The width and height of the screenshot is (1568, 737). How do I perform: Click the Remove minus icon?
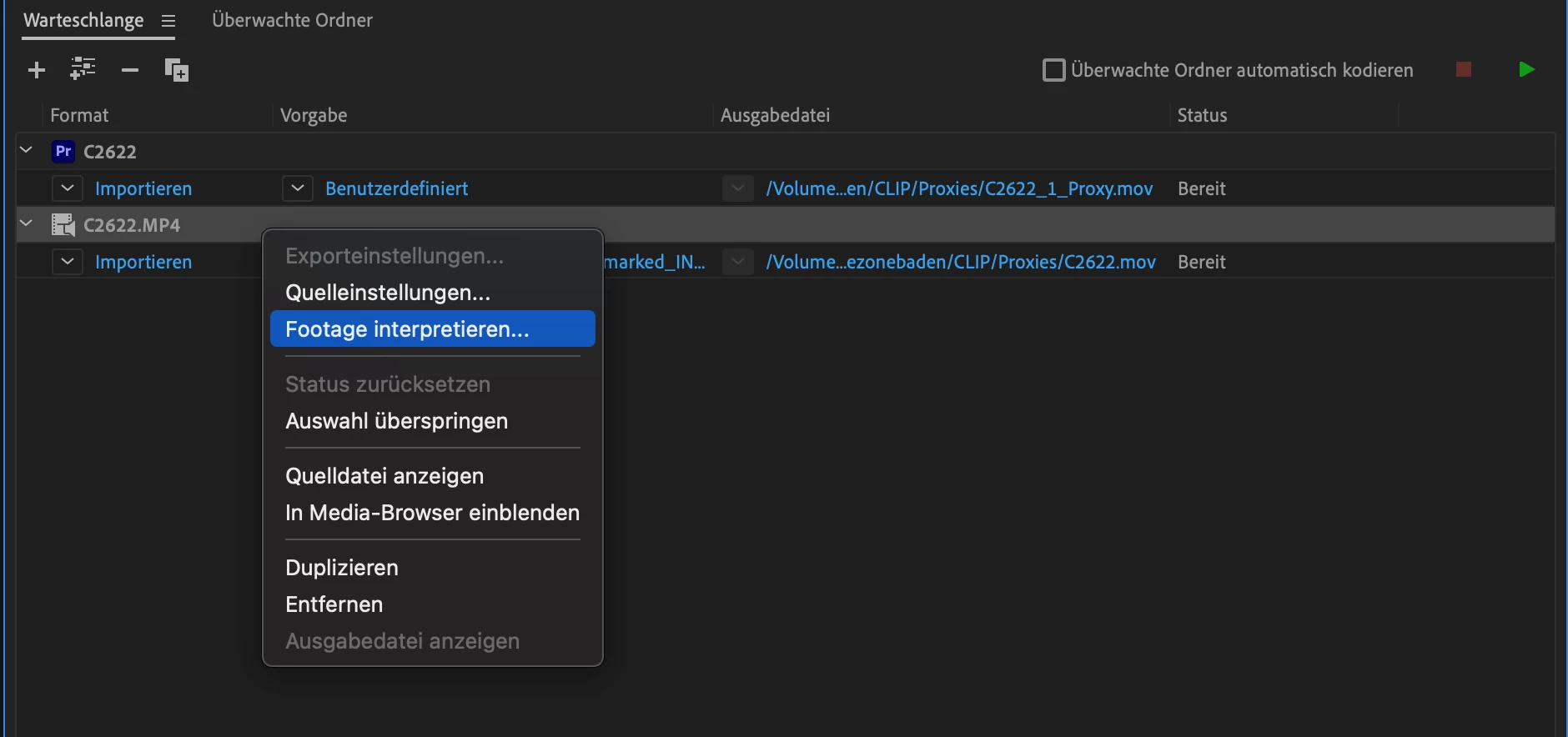click(130, 70)
